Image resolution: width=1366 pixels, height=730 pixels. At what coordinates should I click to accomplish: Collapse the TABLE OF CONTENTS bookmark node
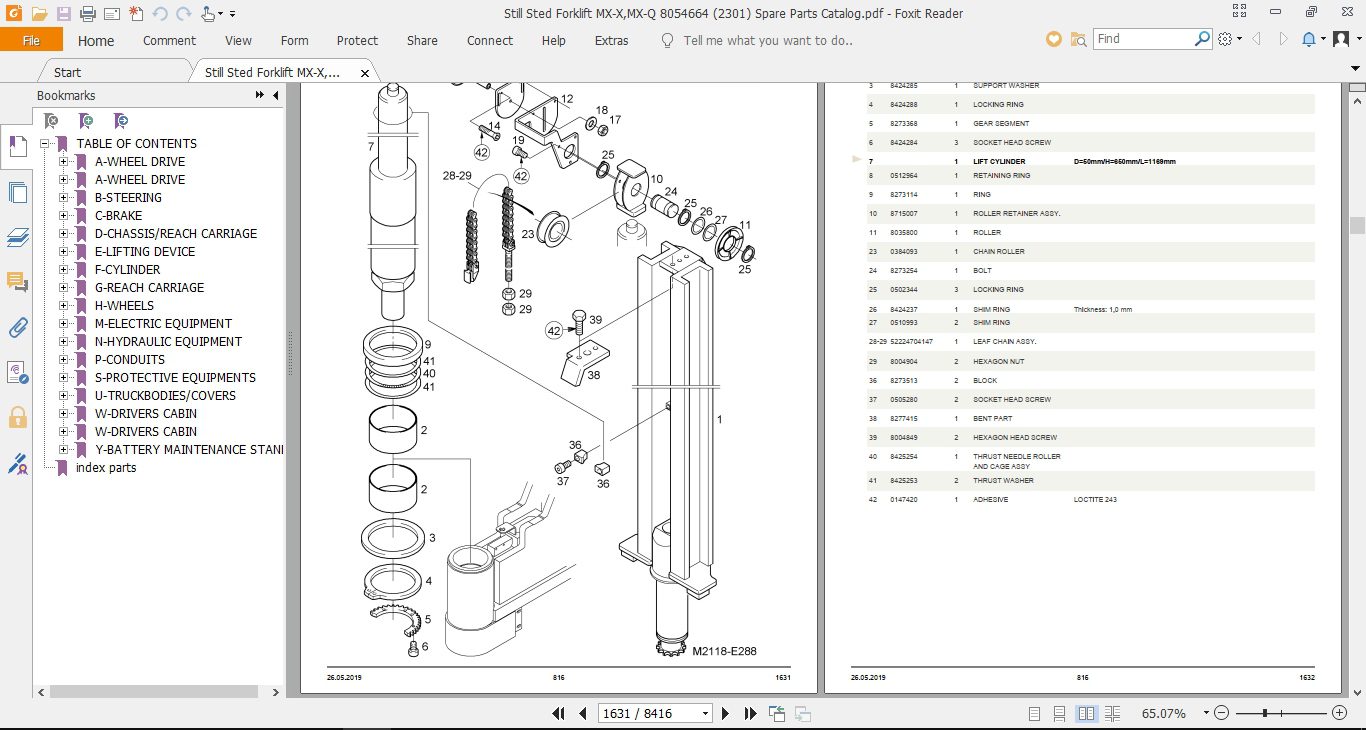[x=45, y=144]
